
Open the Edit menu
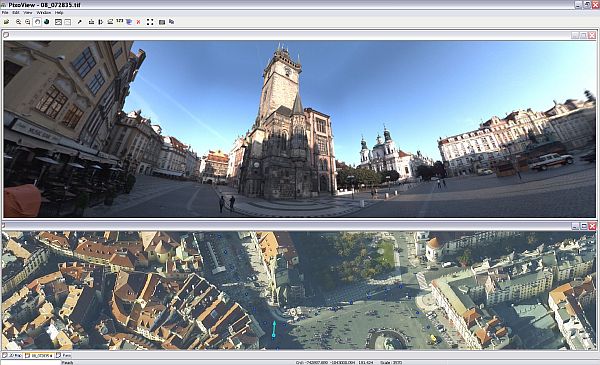point(16,13)
